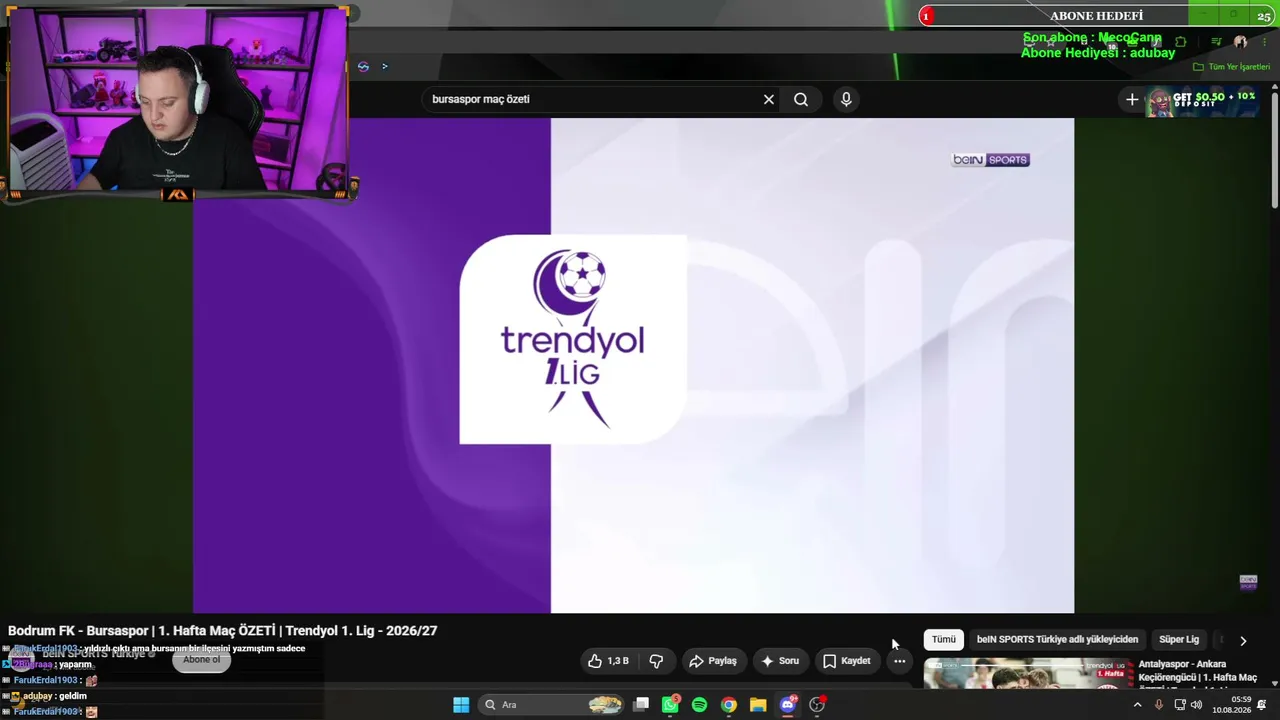Select the Süper Lig filter chip
The width and height of the screenshot is (1280, 720).
[1179, 640]
